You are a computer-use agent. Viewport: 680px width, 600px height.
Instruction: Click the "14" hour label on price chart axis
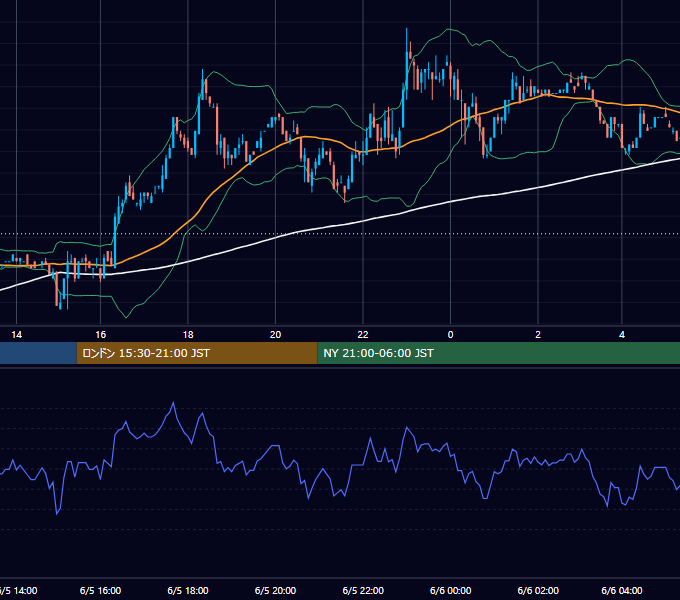tap(16, 335)
